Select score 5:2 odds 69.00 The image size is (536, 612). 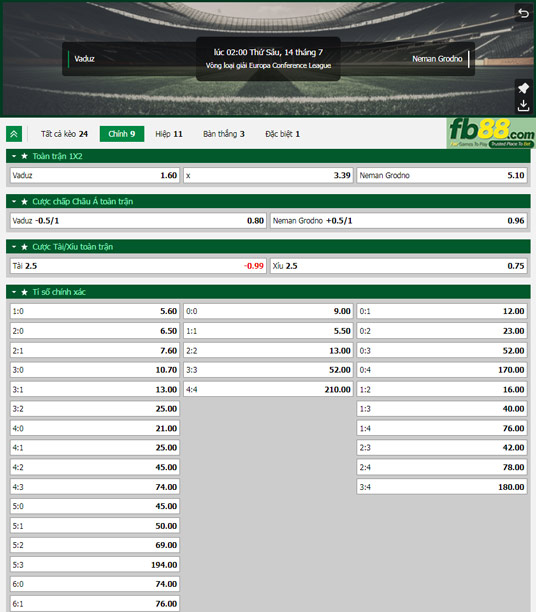(94, 545)
